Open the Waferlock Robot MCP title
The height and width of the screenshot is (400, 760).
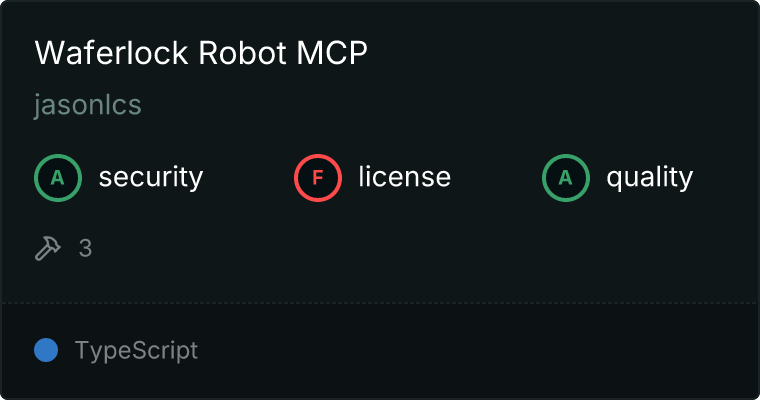(x=201, y=52)
